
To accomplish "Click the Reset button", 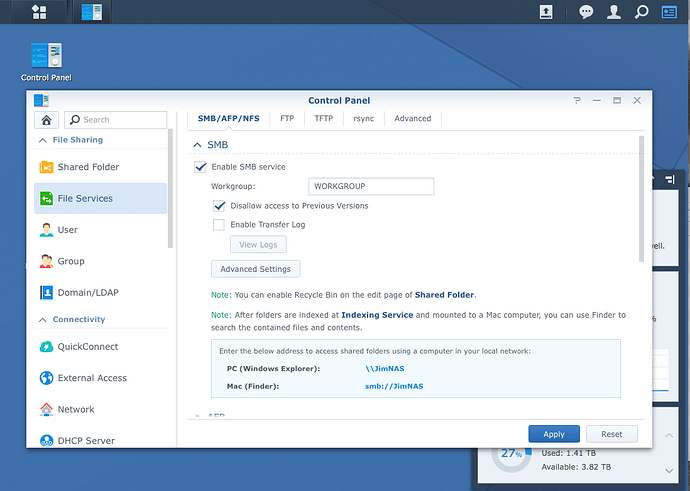I will (x=612, y=434).
